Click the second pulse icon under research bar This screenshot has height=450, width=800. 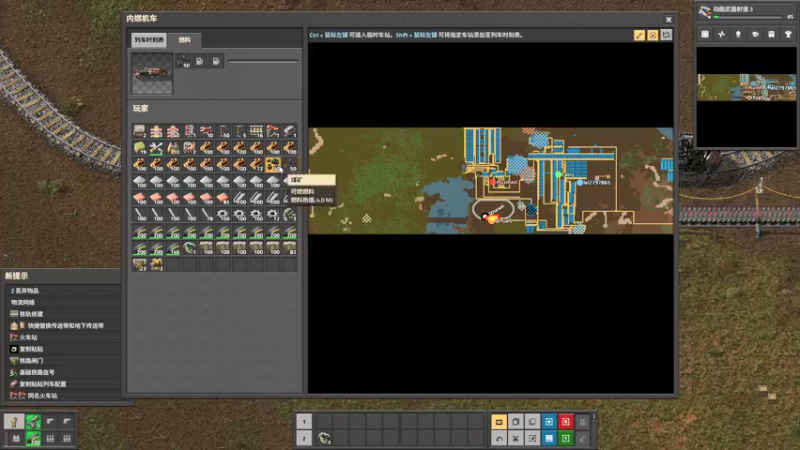[x=721, y=34]
